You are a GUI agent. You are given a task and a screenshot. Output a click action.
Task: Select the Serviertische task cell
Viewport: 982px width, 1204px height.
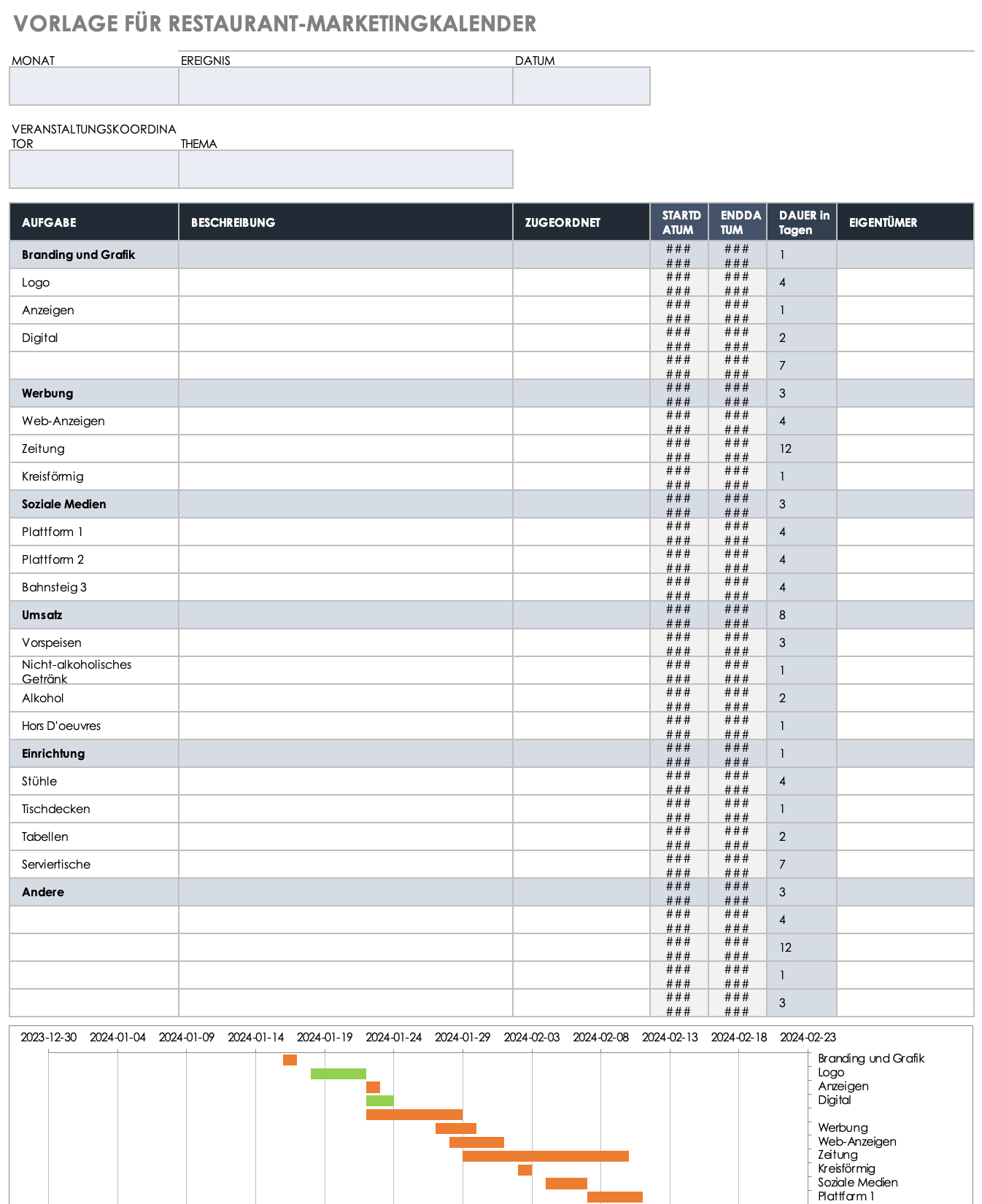94,864
